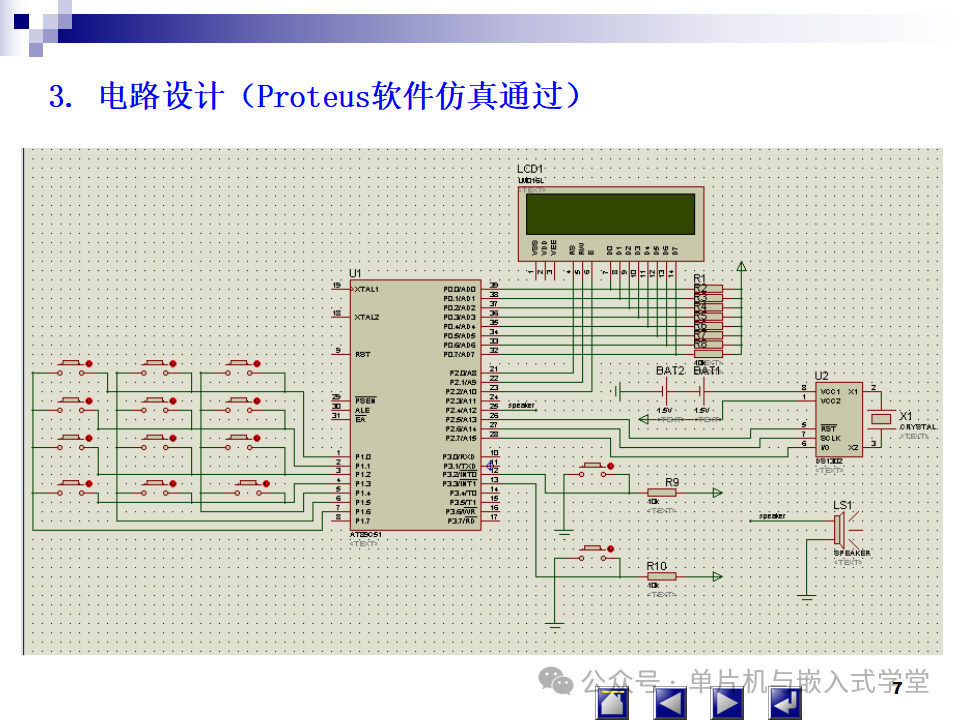Click the speaker net label near LS1

(x=772, y=516)
